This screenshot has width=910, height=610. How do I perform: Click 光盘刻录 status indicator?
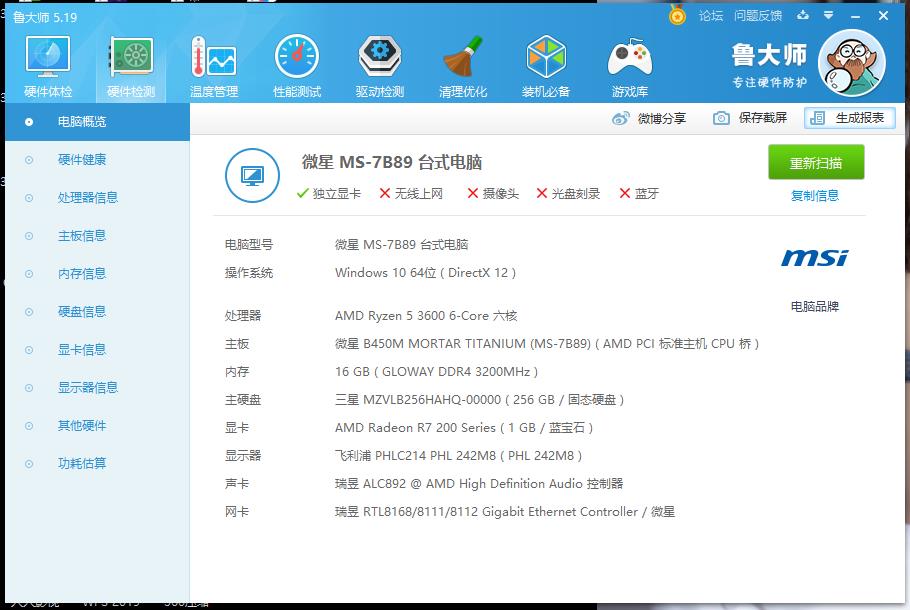tap(568, 194)
